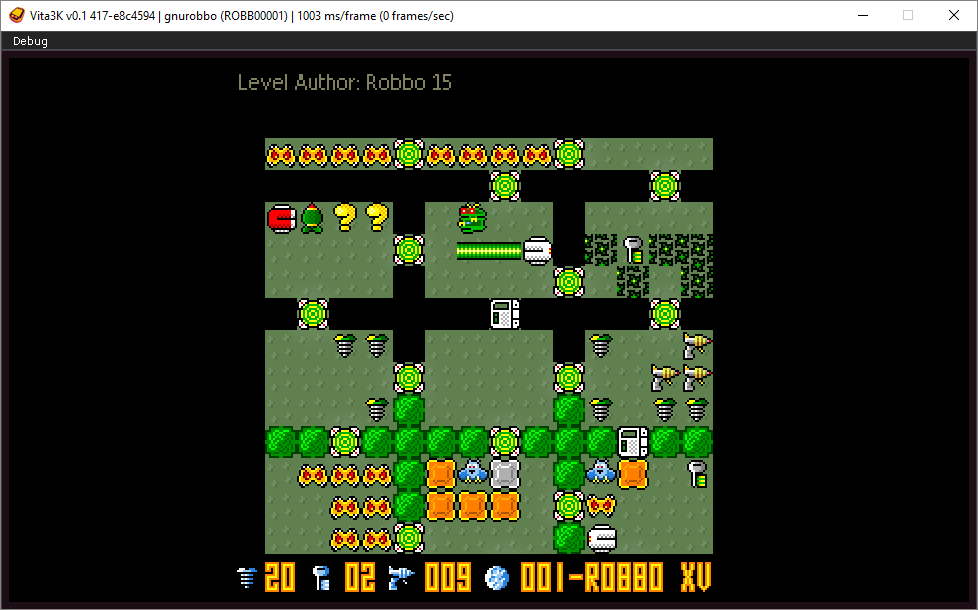
Task: Open the Debug menu
Action: click(30, 41)
